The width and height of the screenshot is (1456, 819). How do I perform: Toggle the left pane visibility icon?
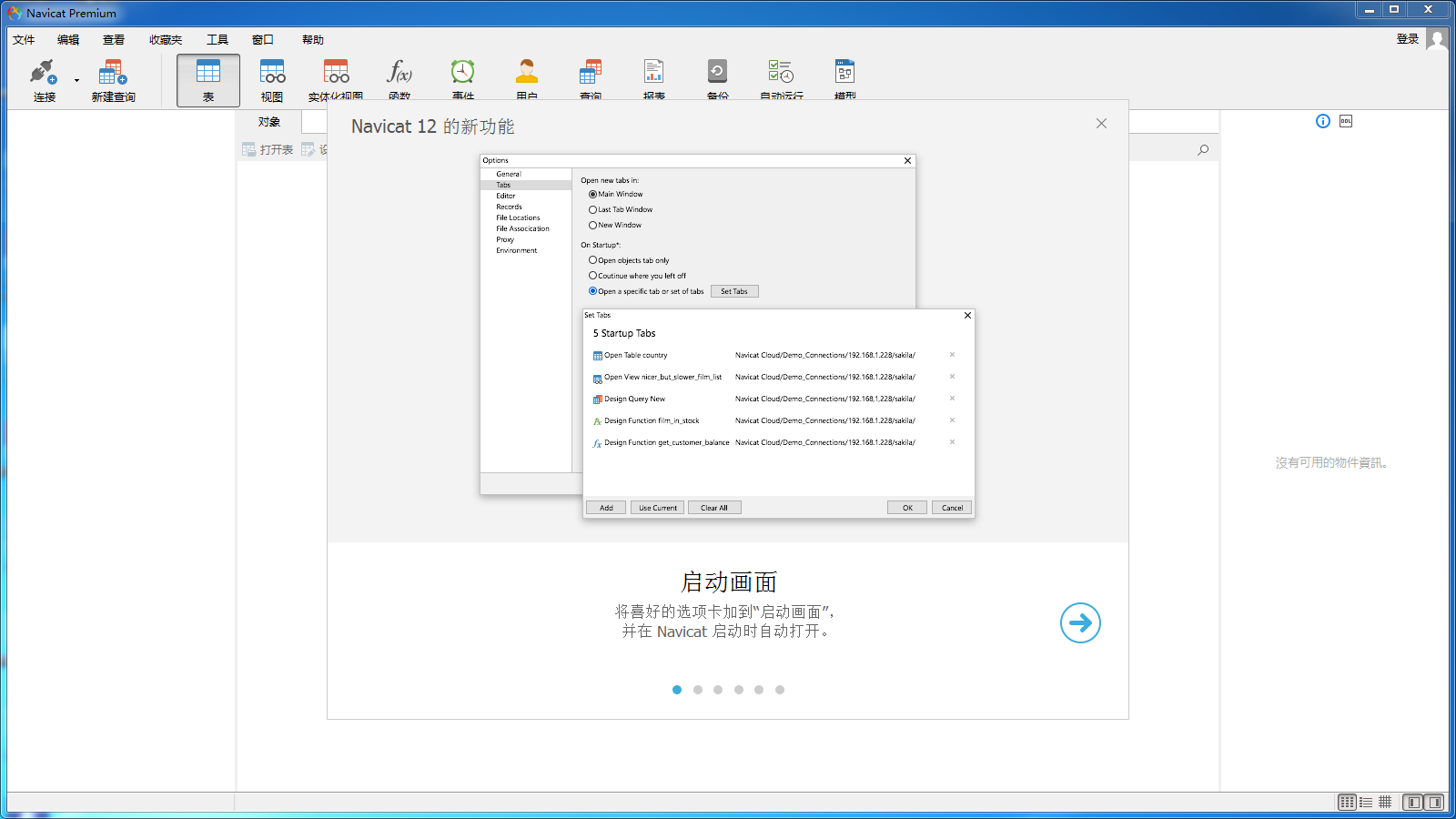(x=1412, y=802)
